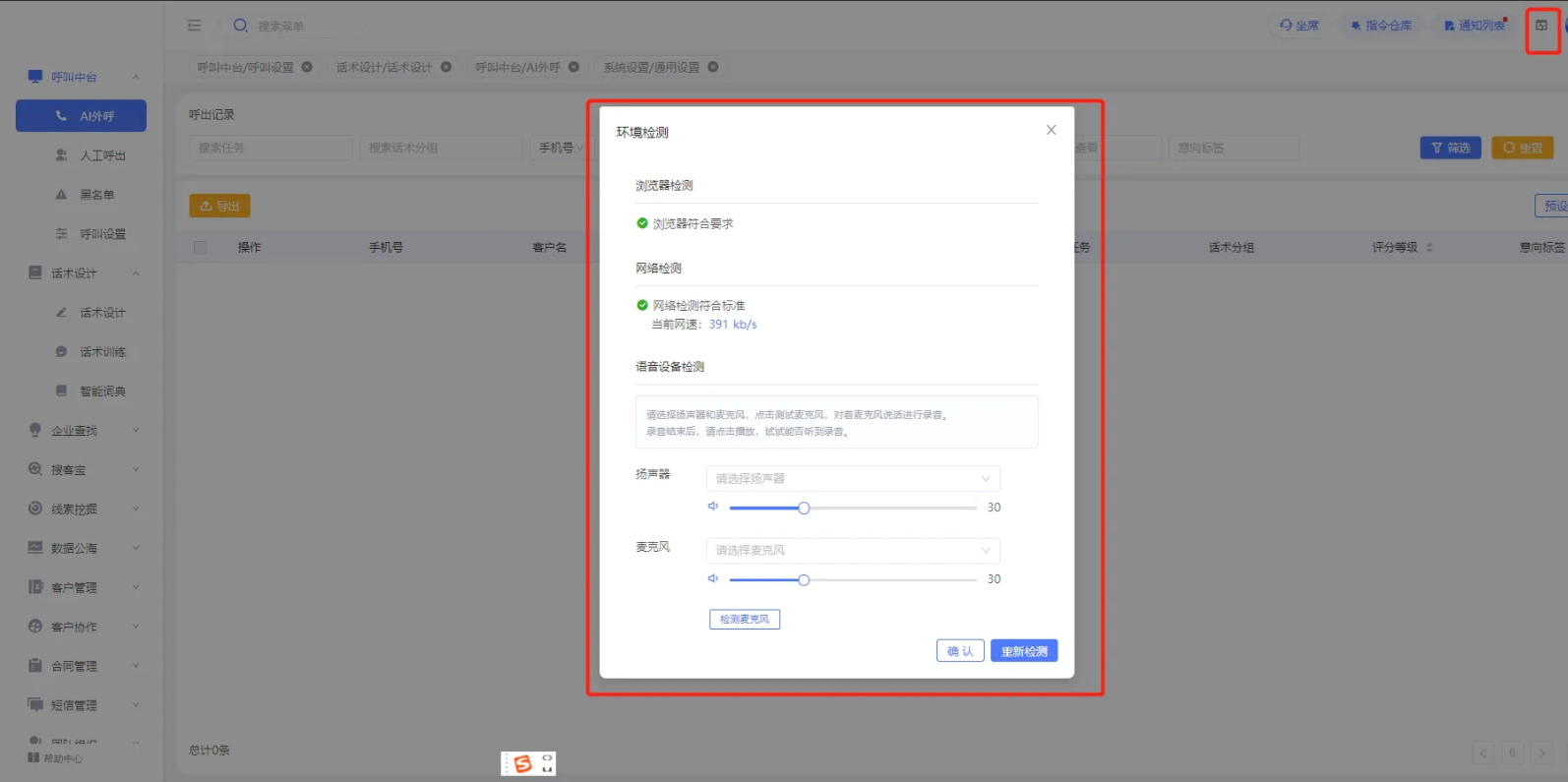
Task: Click the microphone volume icon beside 麦克风 slider
Action: pos(713,578)
